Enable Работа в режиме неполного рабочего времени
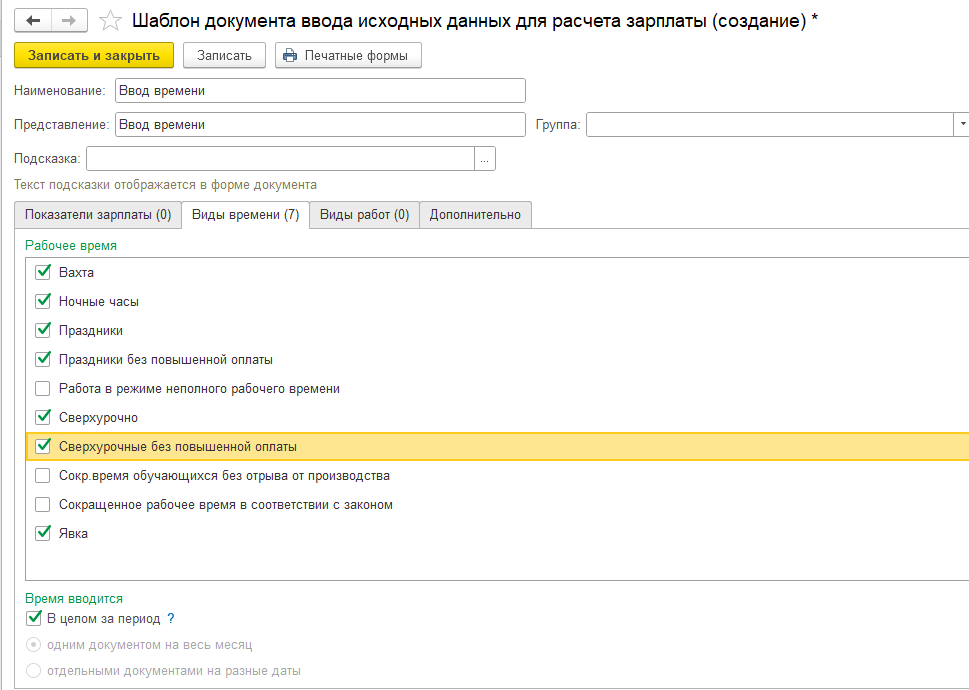The height and width of the screenshot is (690, 969). click(43, 389)
